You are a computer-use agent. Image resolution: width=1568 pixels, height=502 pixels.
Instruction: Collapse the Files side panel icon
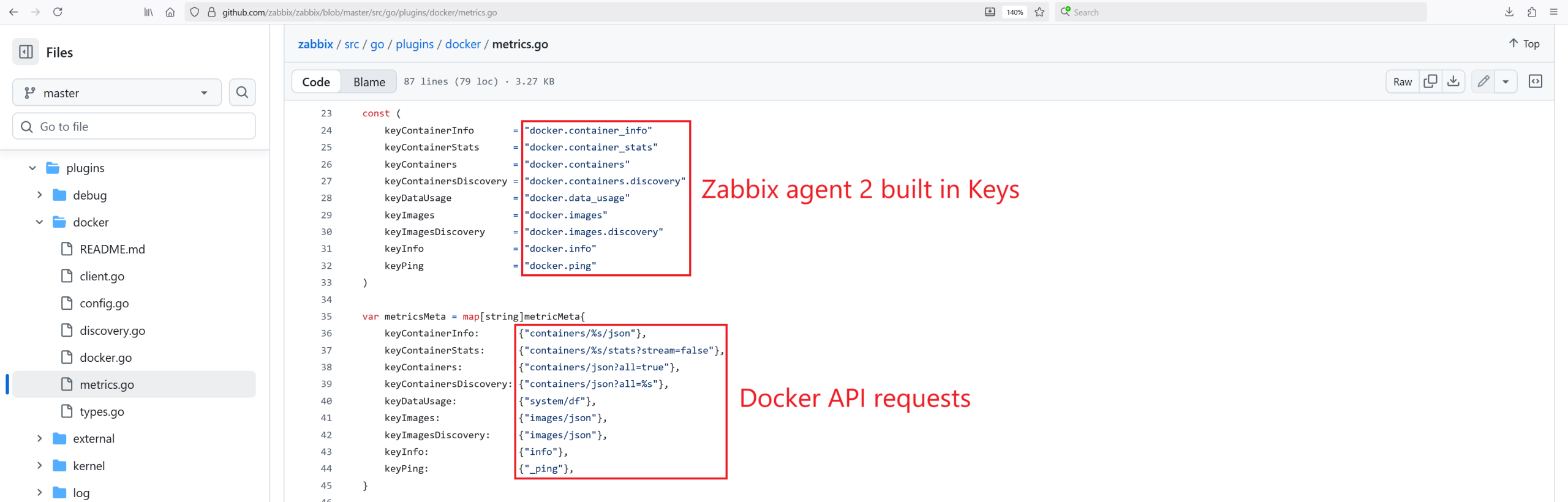point(26,52)
